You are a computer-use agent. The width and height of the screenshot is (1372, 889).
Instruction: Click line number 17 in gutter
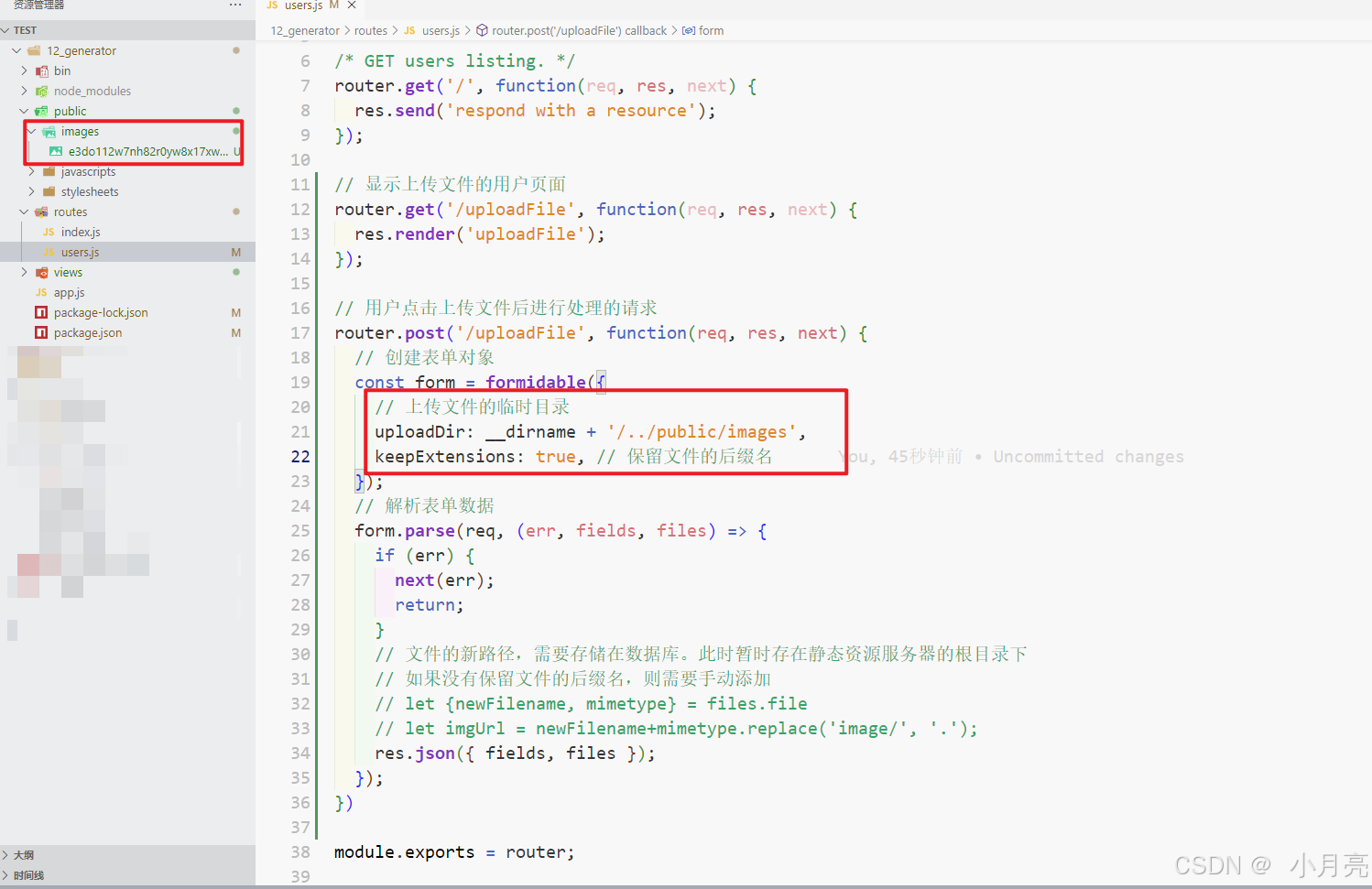point(300,332)
